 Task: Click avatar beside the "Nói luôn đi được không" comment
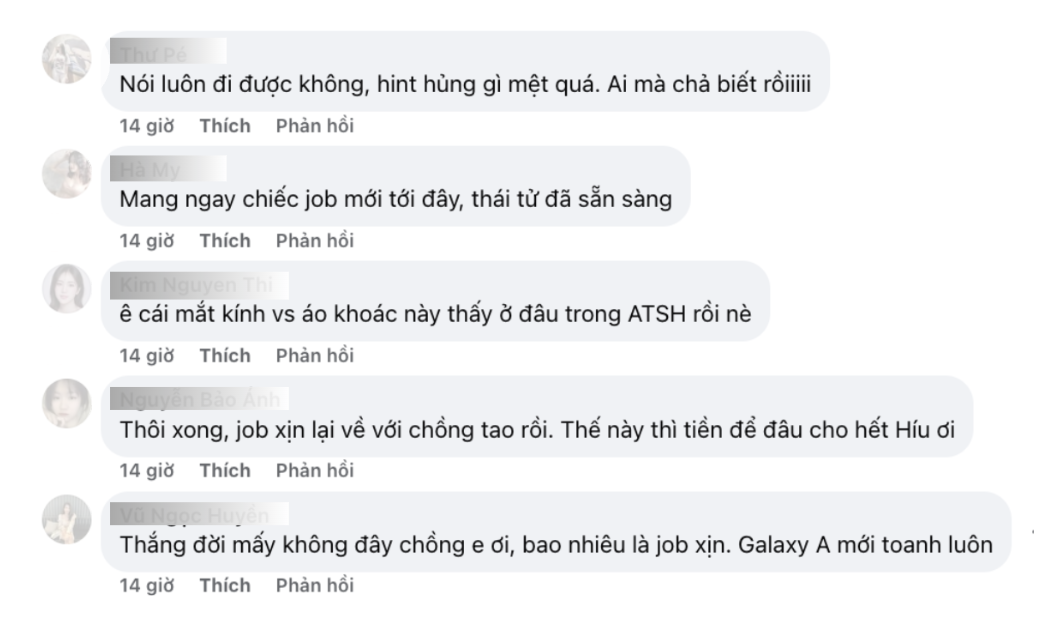coord(66,58)
